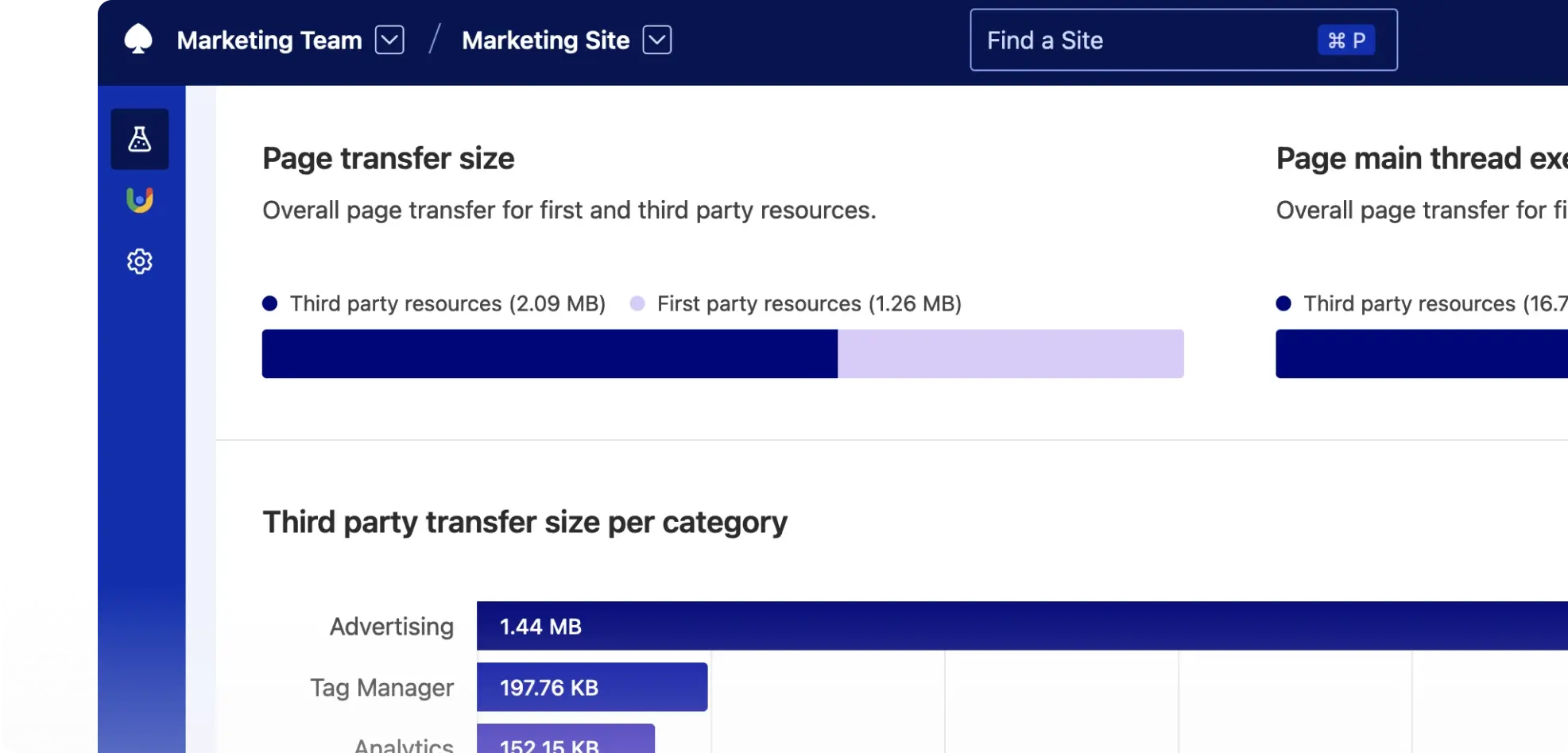Image resolution: width=1568 pixels, height=753 pixels.
Task: Open the browser profiles icon in sidebar
Action: 140,200
